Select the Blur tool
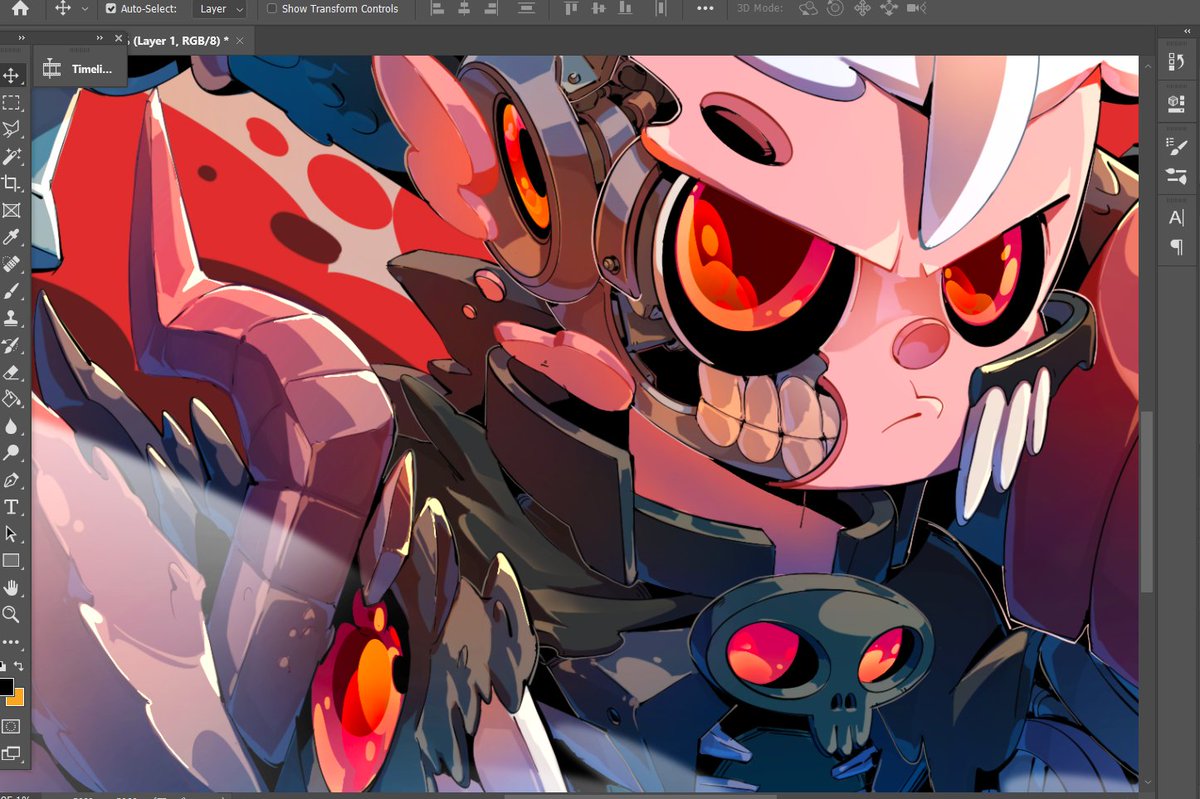 click(11, 426)
